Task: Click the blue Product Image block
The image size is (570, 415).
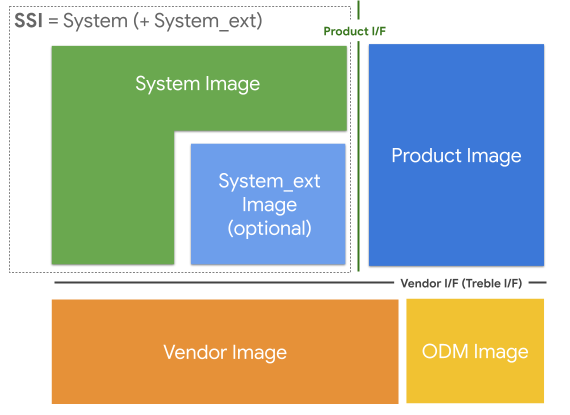Action: tap(456, 155)
